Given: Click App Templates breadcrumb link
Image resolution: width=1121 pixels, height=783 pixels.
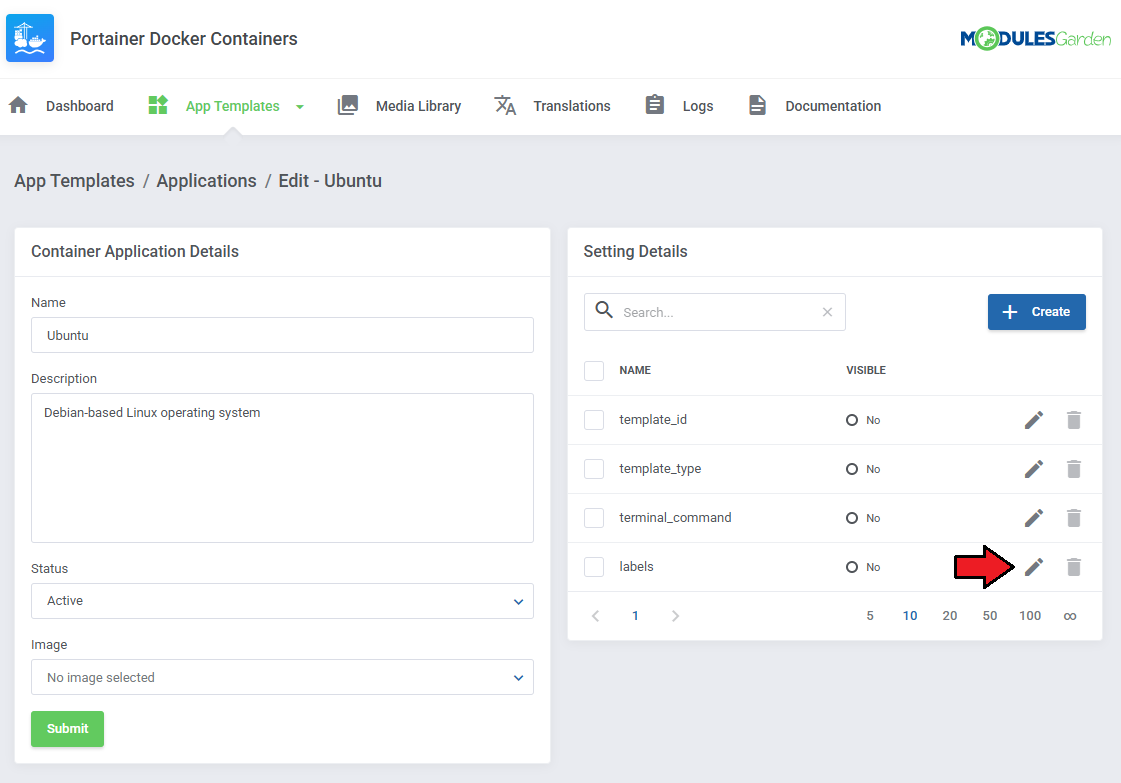Looking at the screenshot, I should (74, 181).
